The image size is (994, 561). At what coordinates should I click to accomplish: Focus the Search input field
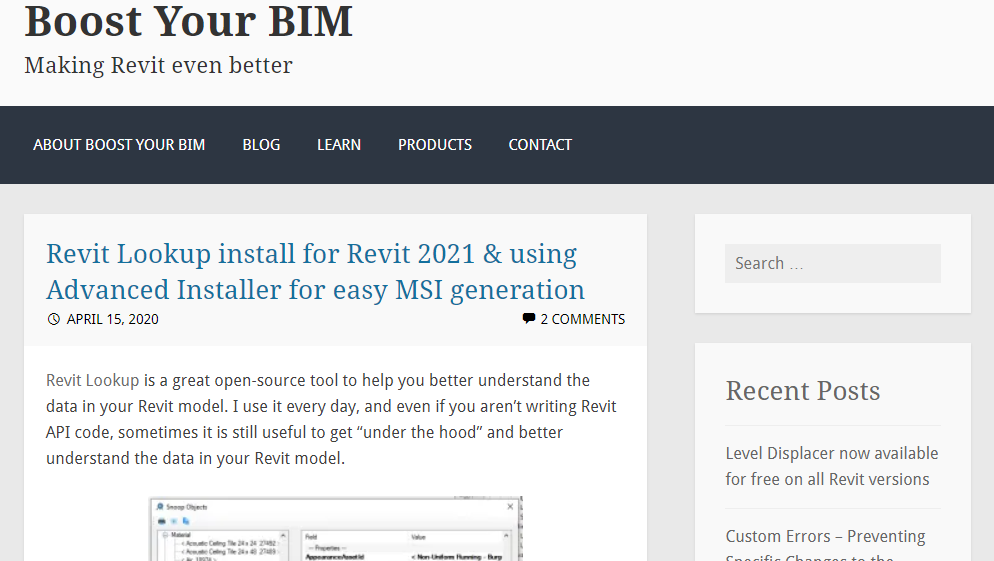coord(832,264)
